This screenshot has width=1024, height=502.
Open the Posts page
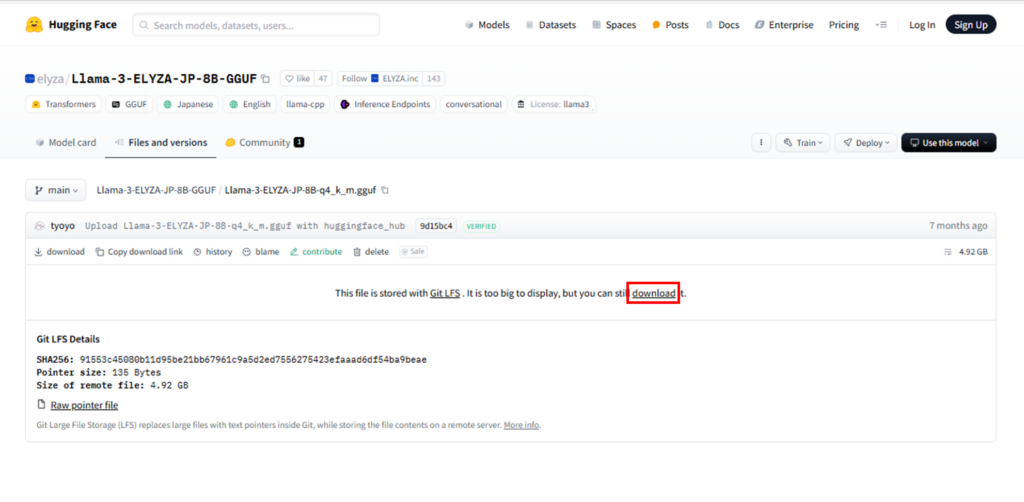click(670, 25)
